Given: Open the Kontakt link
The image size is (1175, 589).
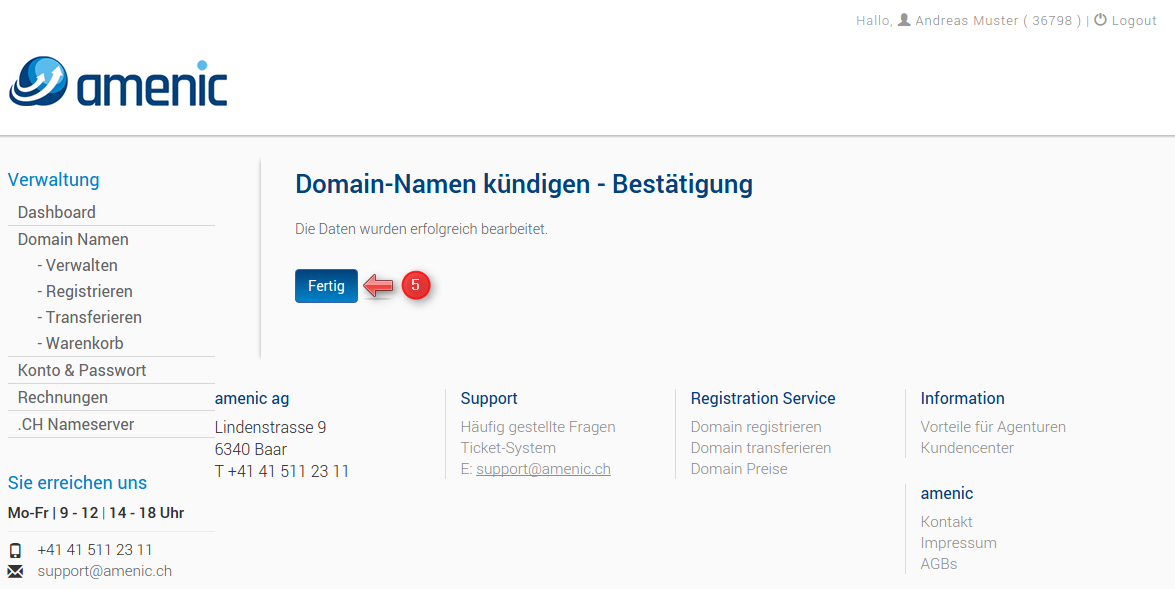Looking at the screenshot, I should pos(946,522).
